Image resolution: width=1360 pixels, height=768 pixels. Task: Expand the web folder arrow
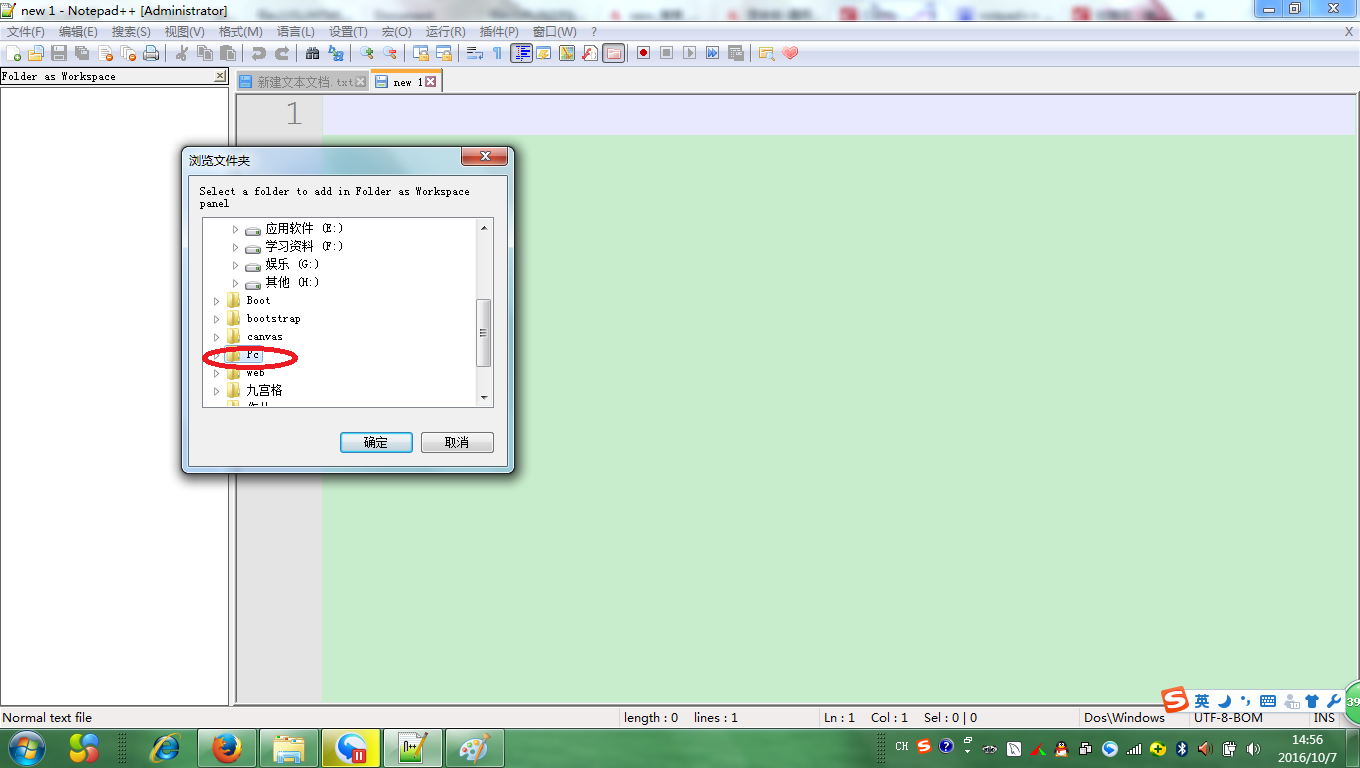pyautogui.click(x=216, y=373)
